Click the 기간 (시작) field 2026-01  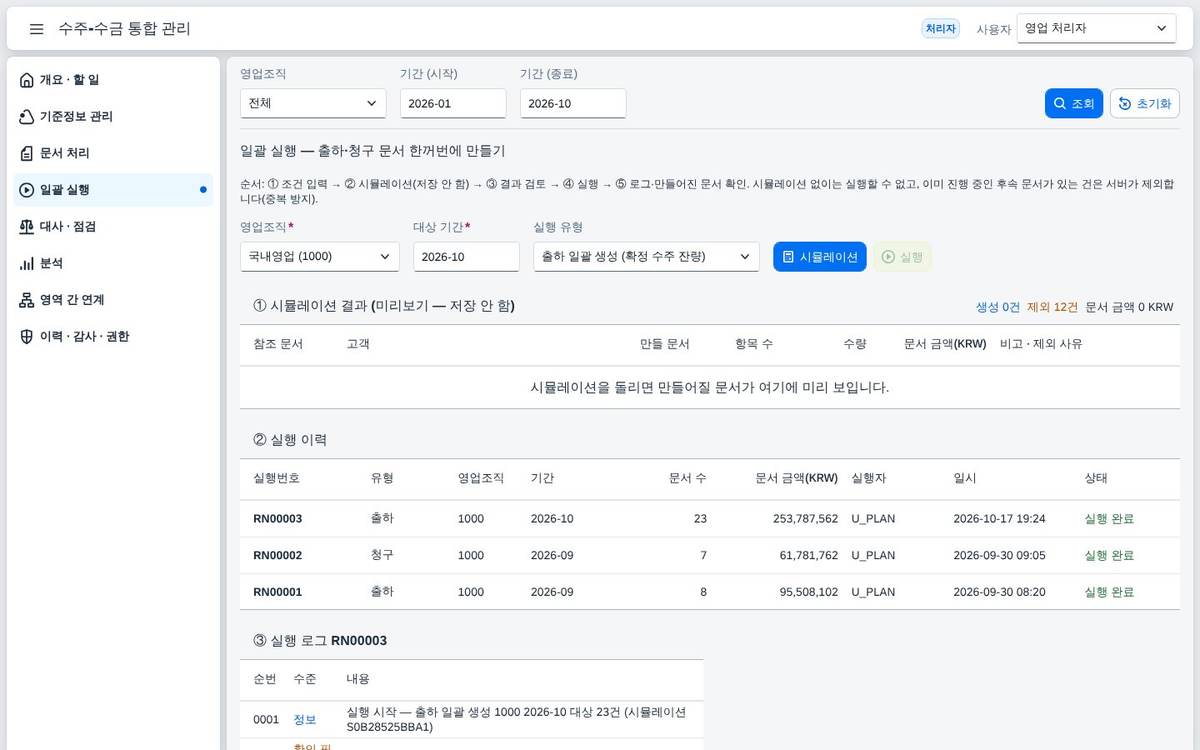coord(453,103)
